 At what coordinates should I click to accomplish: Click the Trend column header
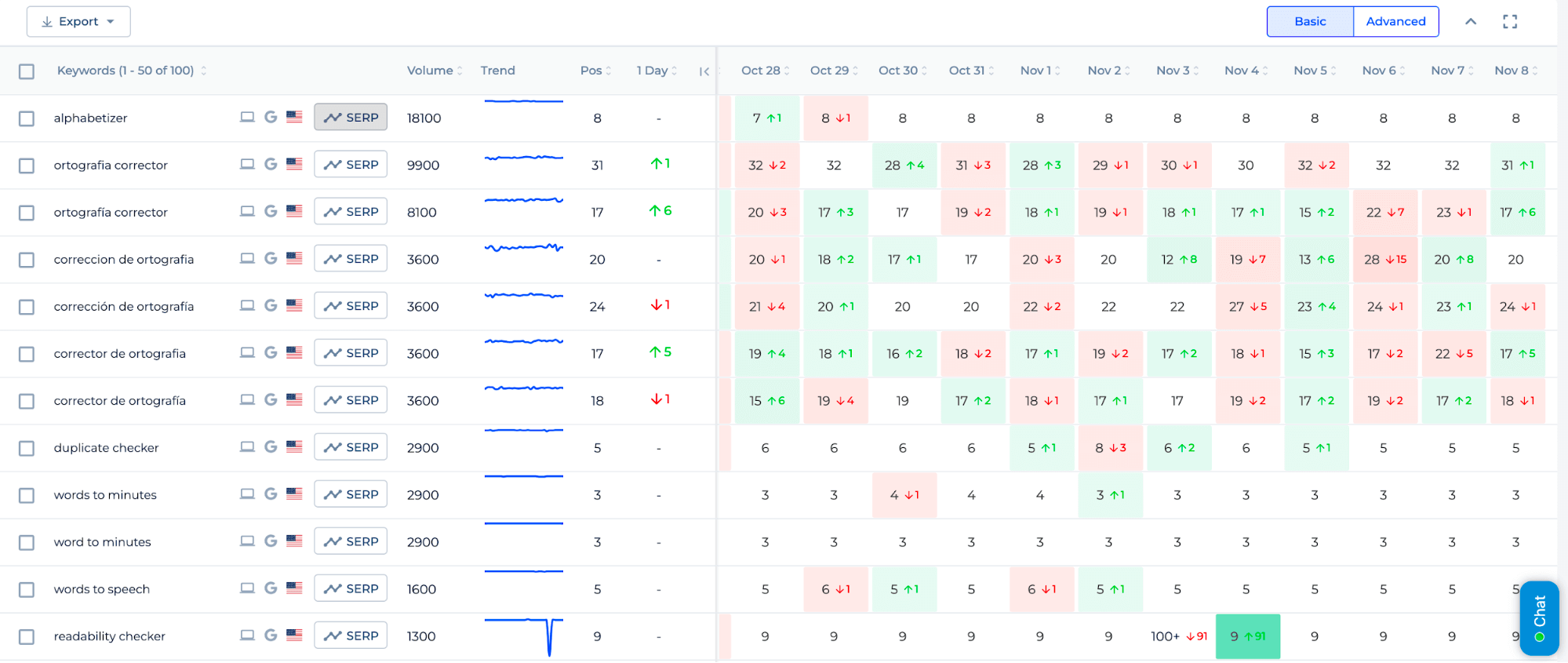pos(497,71)
